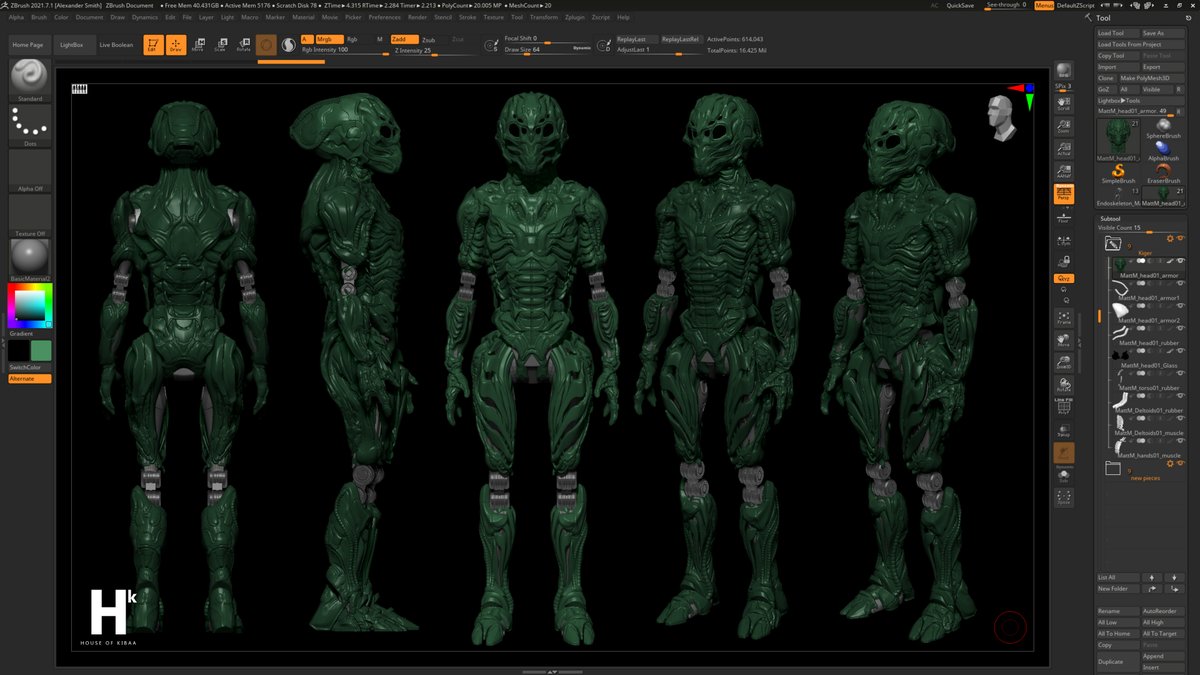1200x675 pixels.
Task: Click the Home Page button
Action: pos(28,45)
